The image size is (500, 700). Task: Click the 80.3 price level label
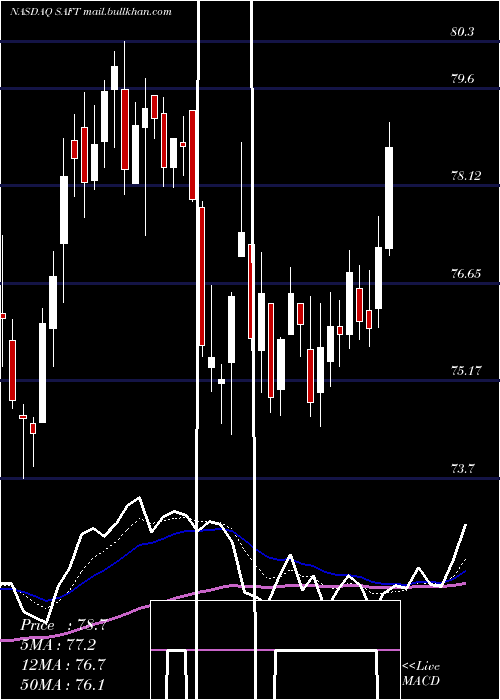coord(462,32)
